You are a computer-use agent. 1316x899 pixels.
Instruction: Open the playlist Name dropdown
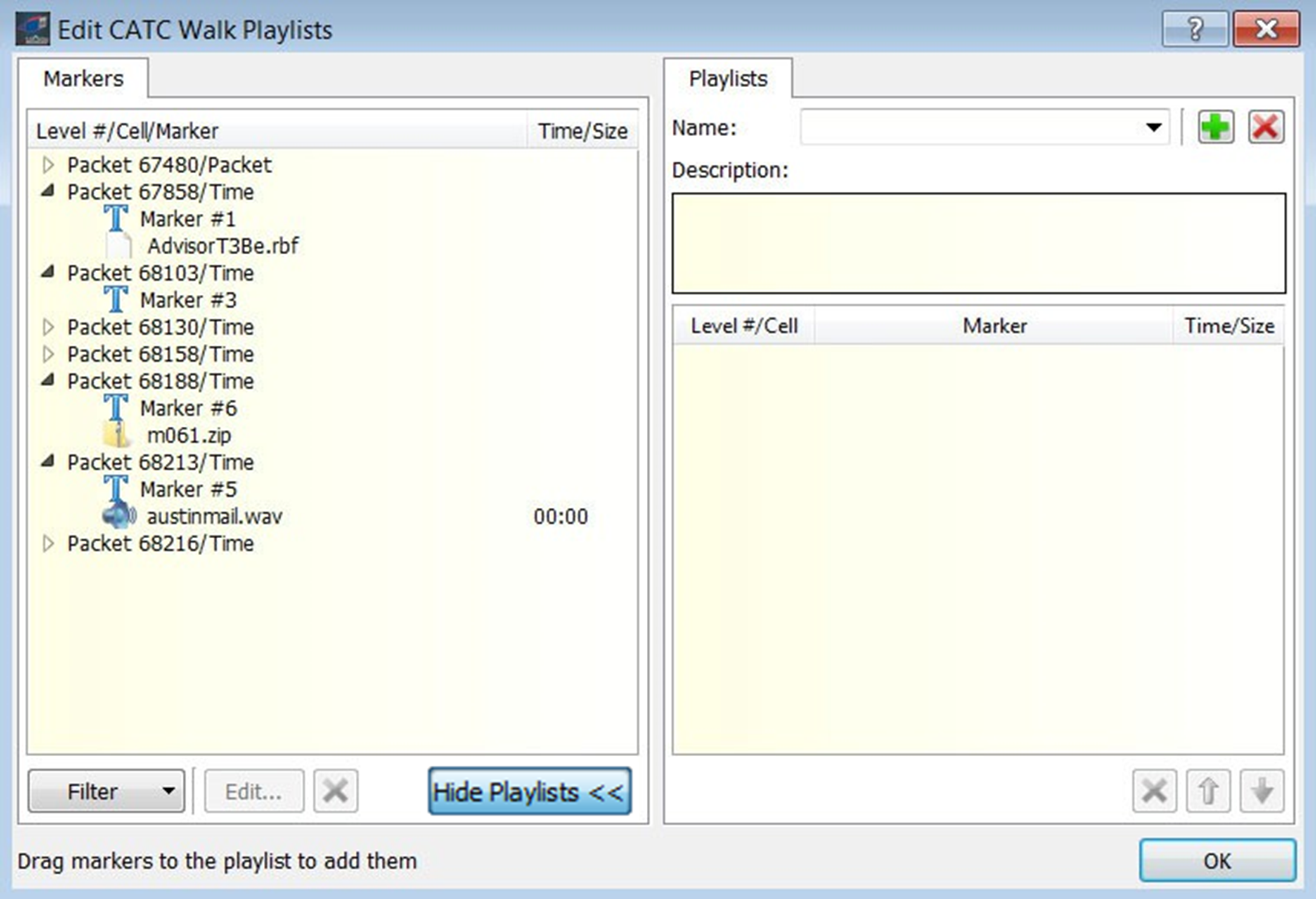pyautogui.click(x=1153, y=128)
